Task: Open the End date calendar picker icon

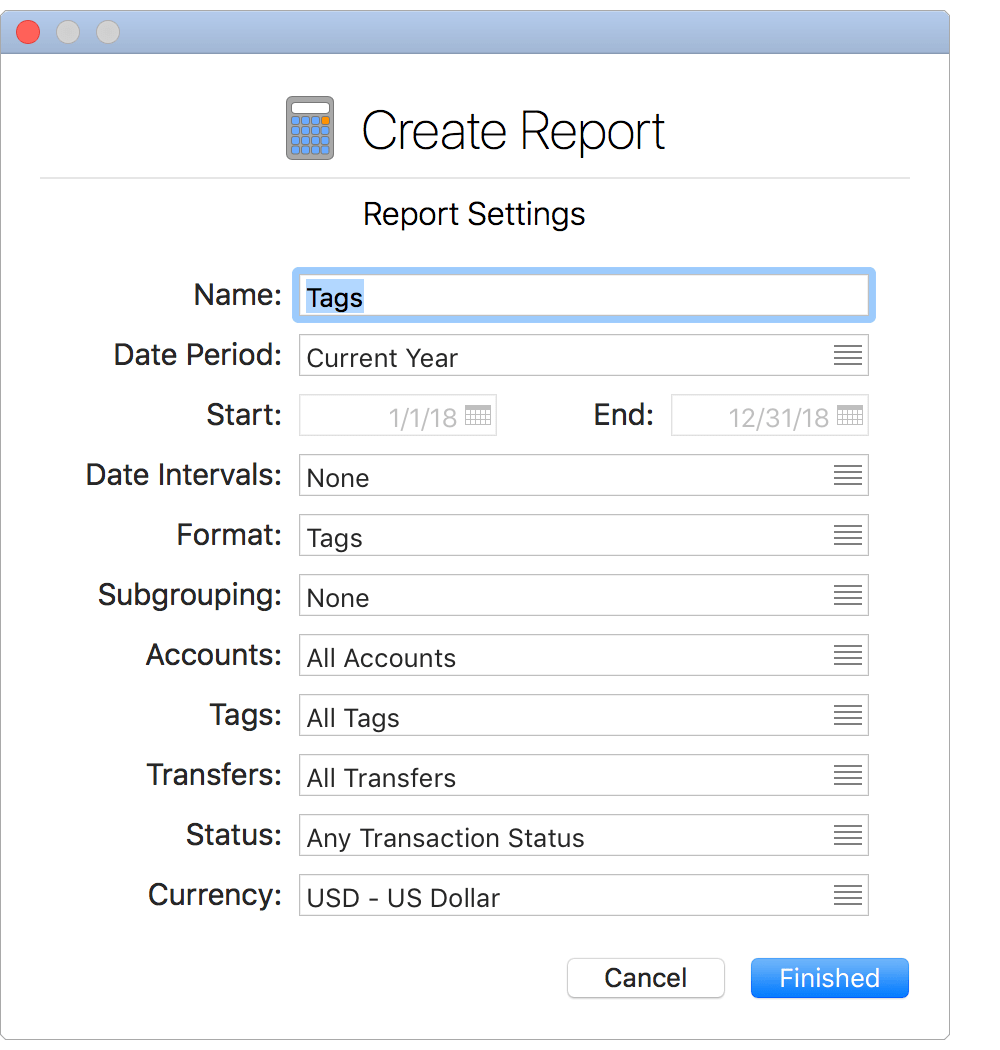Action: click(849, 415)
